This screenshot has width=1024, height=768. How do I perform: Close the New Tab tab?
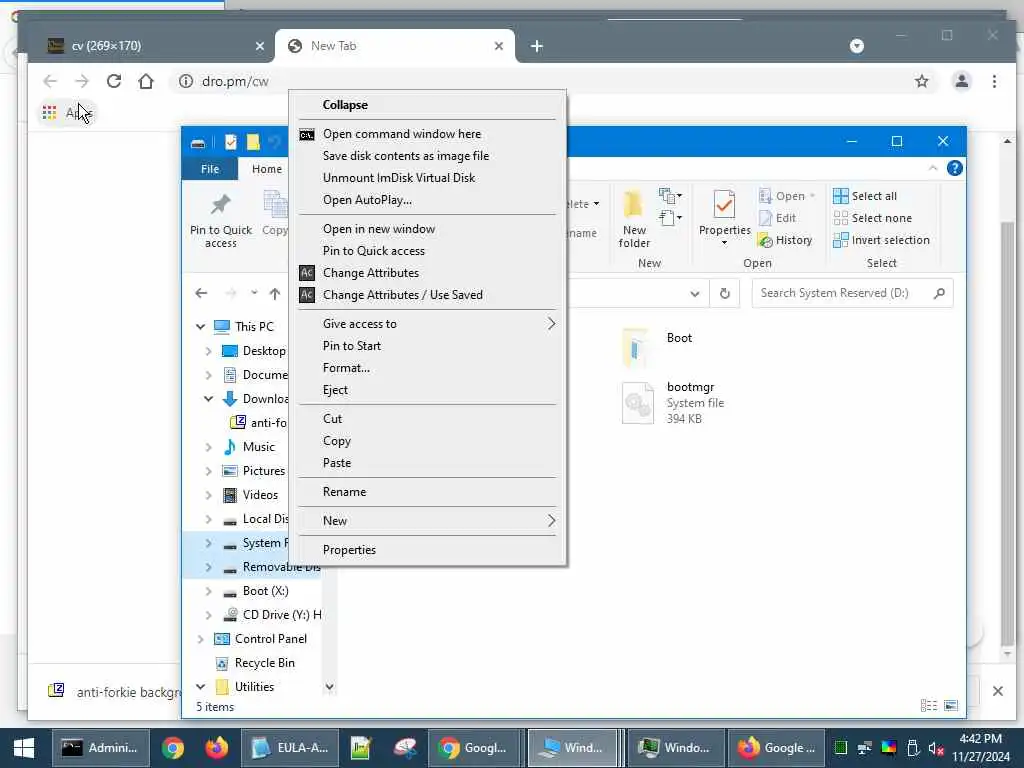pyautogui.click(x=499, y=46)
